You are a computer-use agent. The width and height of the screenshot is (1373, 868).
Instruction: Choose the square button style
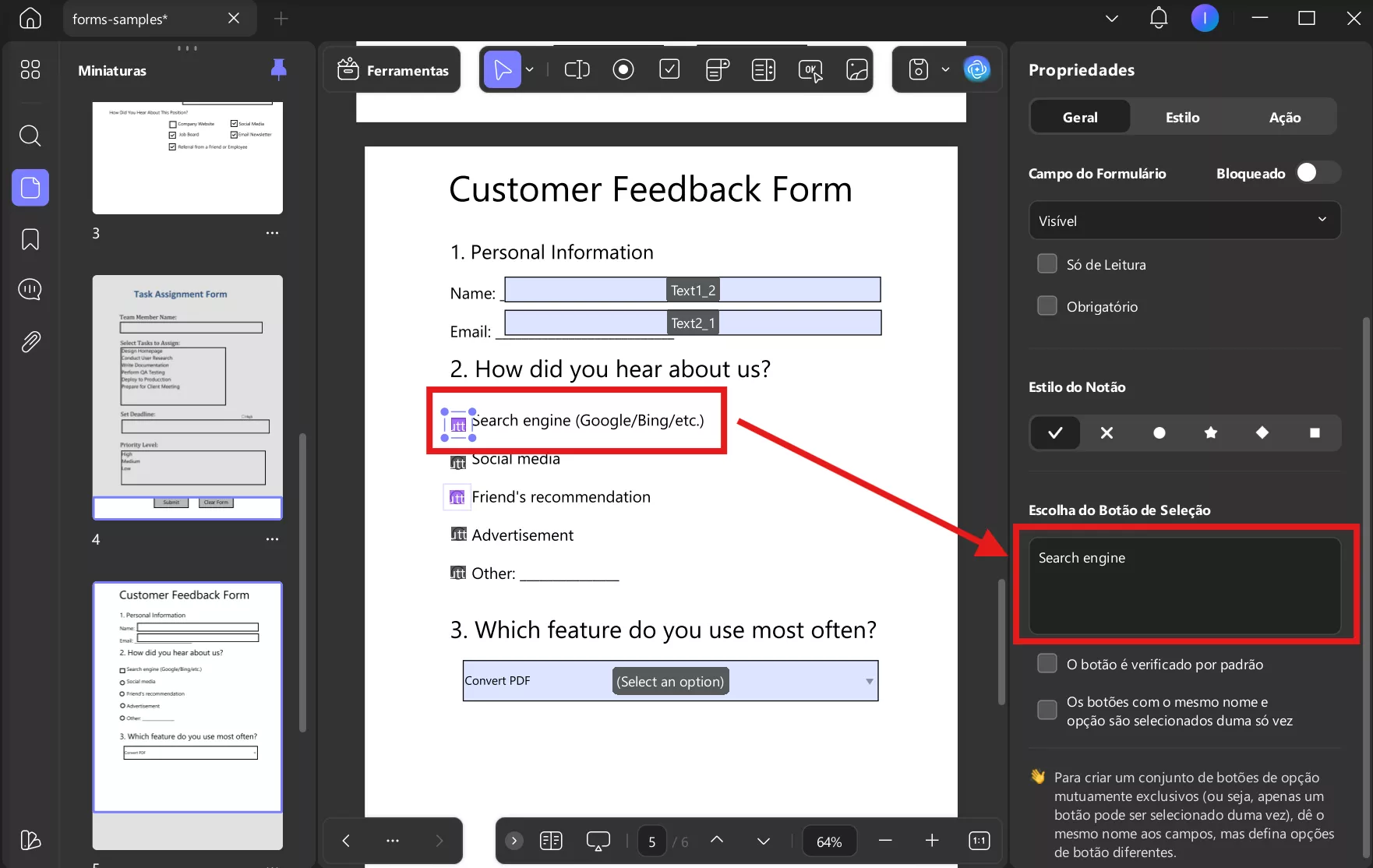(x=1315, y=432)
